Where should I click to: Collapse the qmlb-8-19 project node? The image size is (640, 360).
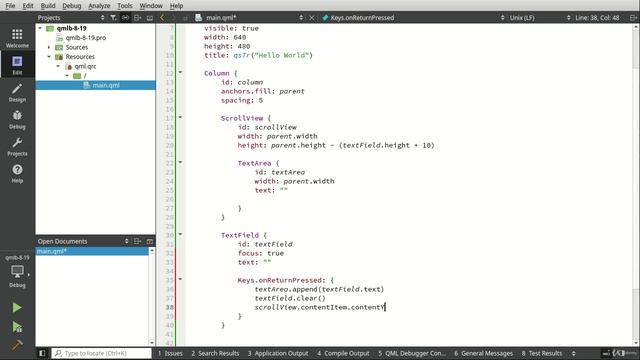(40, 28)
